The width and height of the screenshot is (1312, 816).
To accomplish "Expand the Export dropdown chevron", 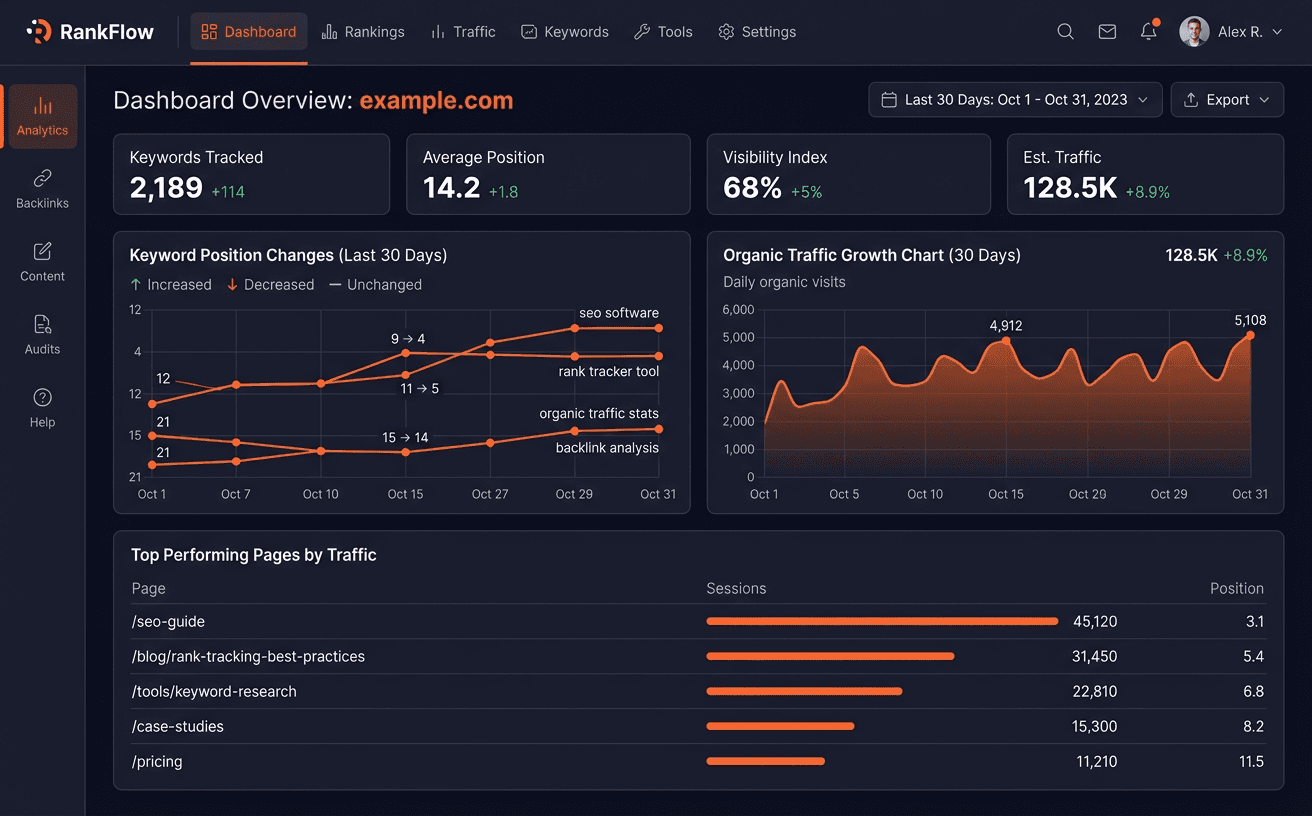I will (x=1264, y=100).
